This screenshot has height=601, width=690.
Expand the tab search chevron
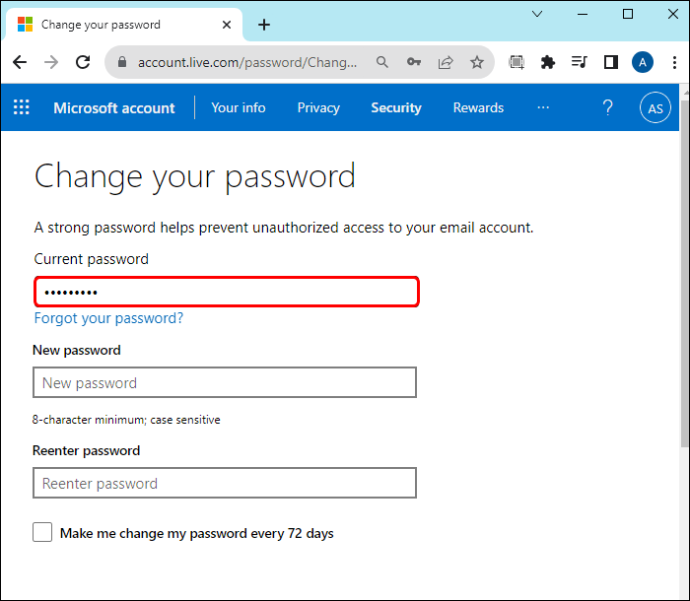tap(537, 14)
